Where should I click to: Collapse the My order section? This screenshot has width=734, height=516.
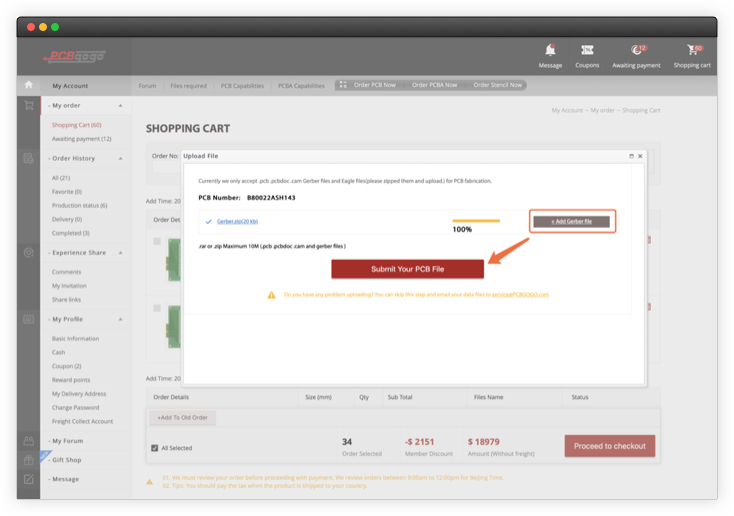pyautogui.click(x=121, y=105)
